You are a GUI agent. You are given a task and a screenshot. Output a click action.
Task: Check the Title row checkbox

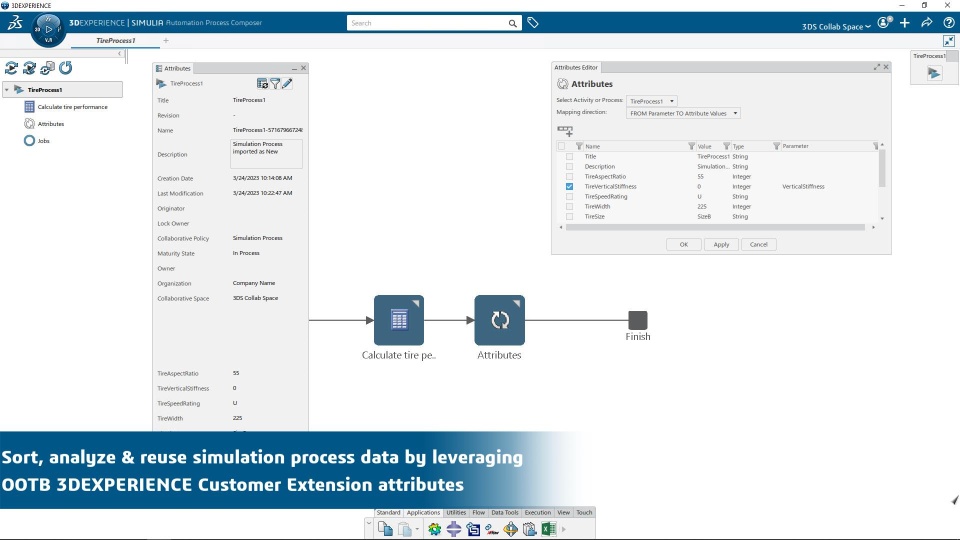(569, 157)
